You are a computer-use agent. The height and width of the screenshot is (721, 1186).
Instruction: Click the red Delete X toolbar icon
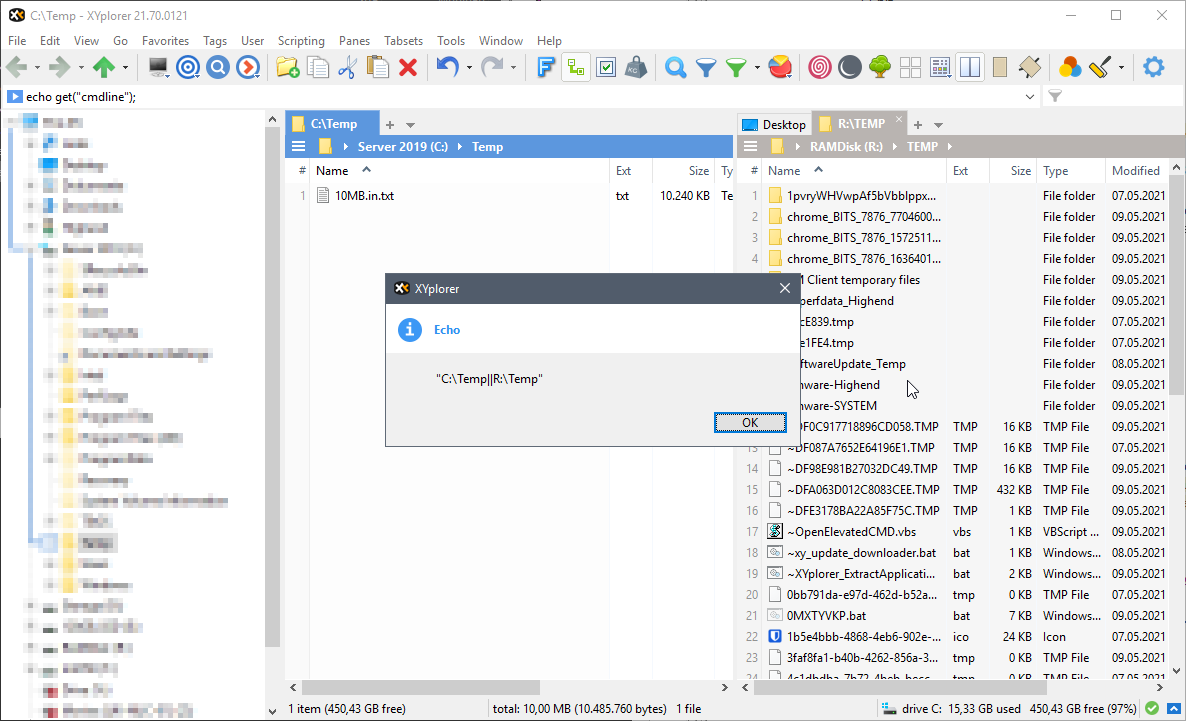click(408, 67)
